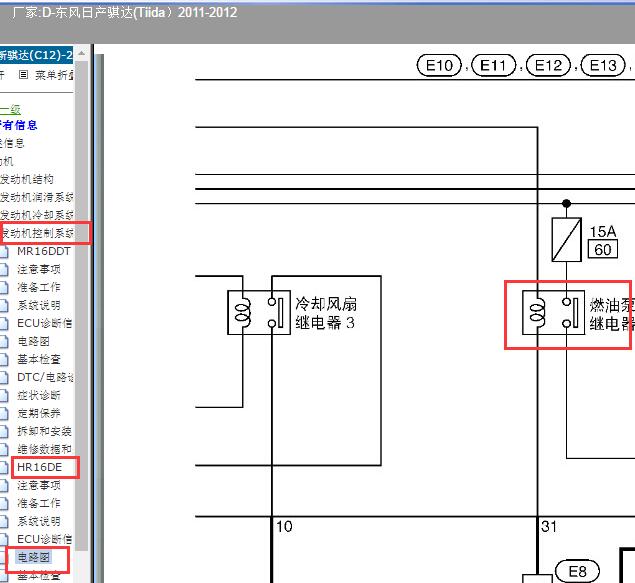This screenshot has height=583, width=635.
Task: Open 症状诊断 tree item
Action: (x=38, y=395)
